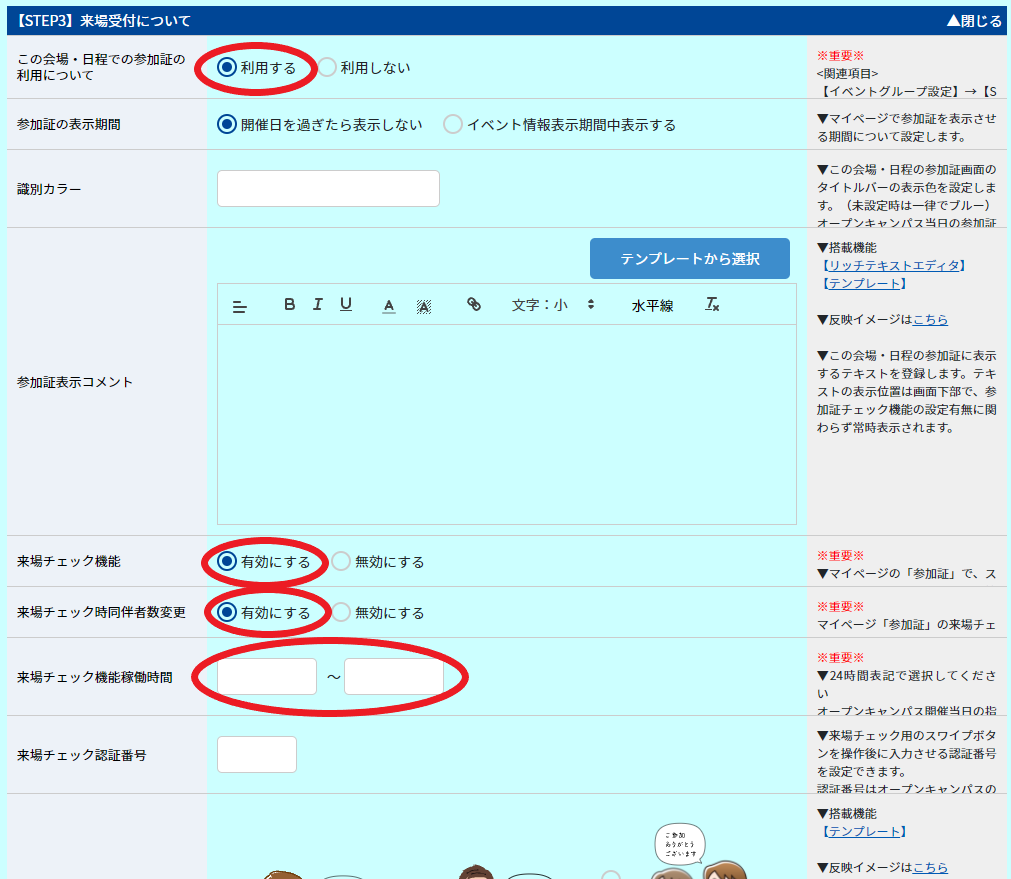Toggle underline formatting in editor
Screen dimensions: 1011x879
(x=346, y=304)
